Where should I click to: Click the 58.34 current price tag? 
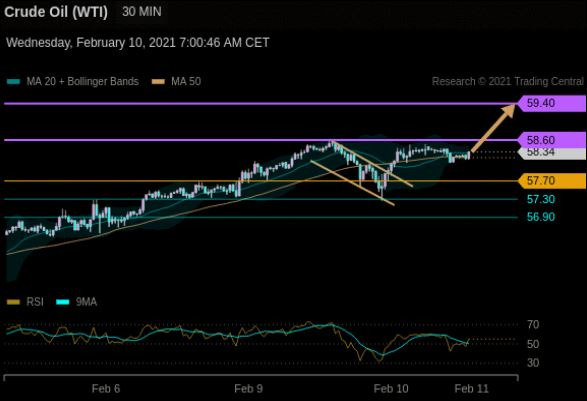(552, 153)
